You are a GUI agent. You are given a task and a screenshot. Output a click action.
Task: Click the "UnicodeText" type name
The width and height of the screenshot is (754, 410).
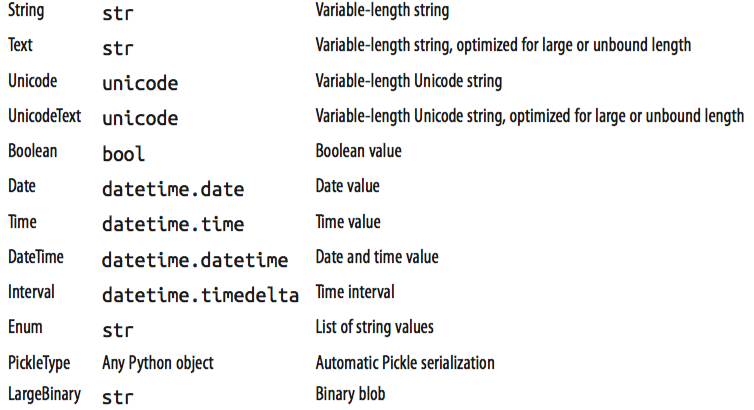44,117
